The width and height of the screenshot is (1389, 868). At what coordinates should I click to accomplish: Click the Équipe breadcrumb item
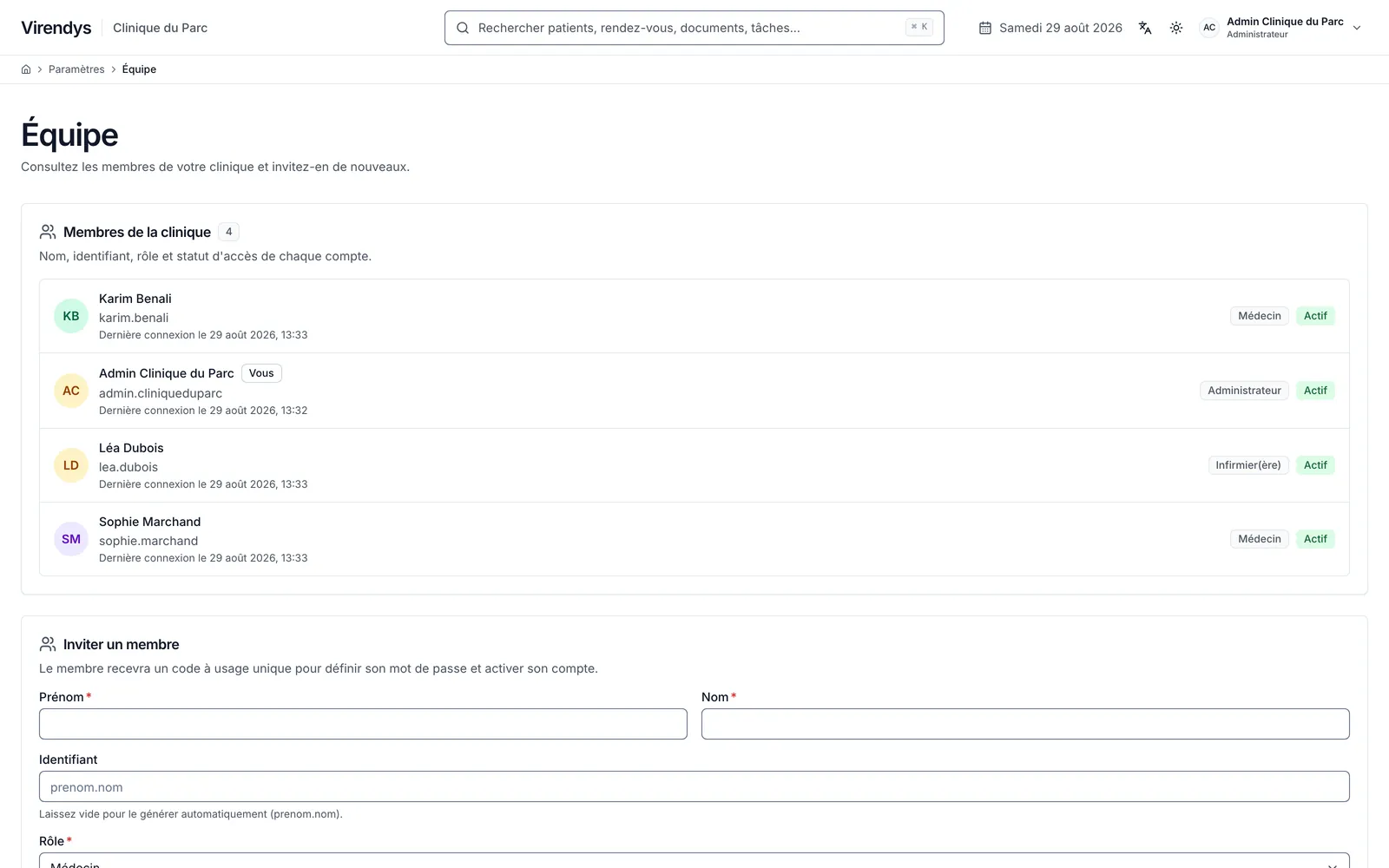pyautogui.click(x=139, y=69)
